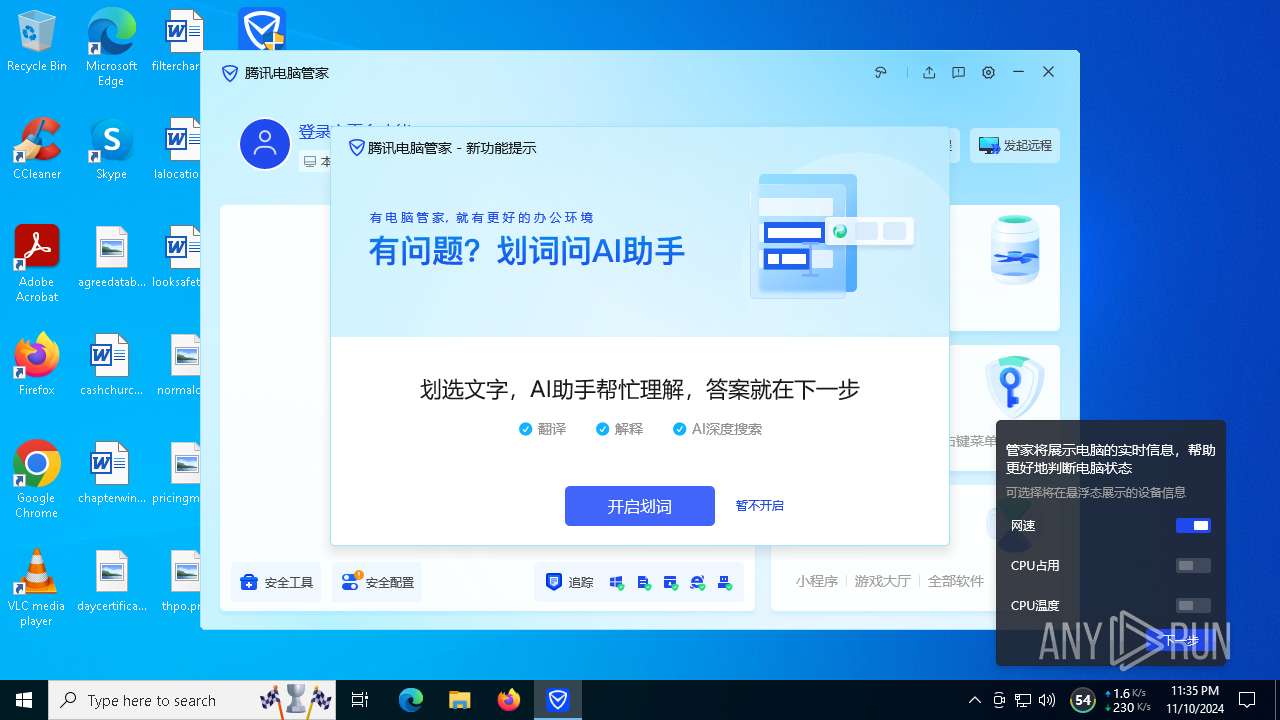Open the Windows Start menu
This screenshot has height=720, width=1280.
tap(24, 700)
